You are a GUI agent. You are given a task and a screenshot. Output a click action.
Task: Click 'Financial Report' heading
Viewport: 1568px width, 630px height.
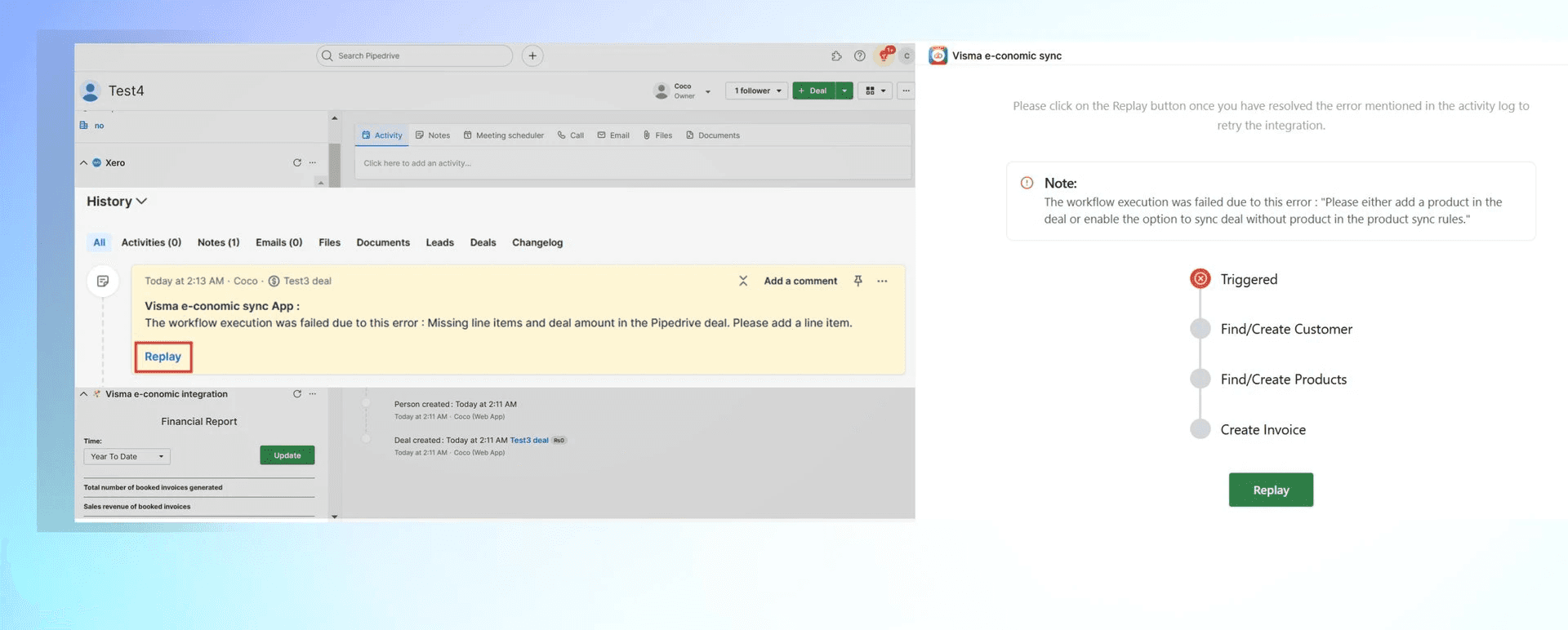[199, 421]
